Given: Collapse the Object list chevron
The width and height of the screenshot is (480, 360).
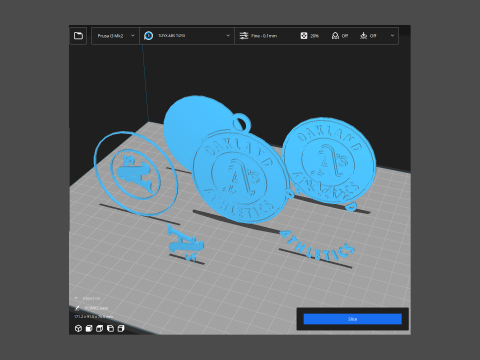Looking at the screenshot, I should [76, 298].
